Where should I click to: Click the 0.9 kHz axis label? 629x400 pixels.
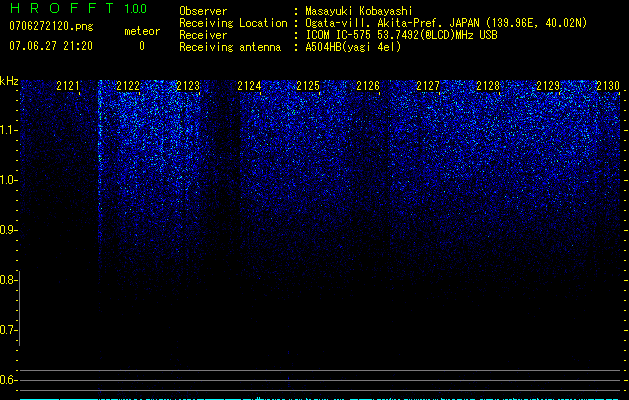(x=8, y=230)
